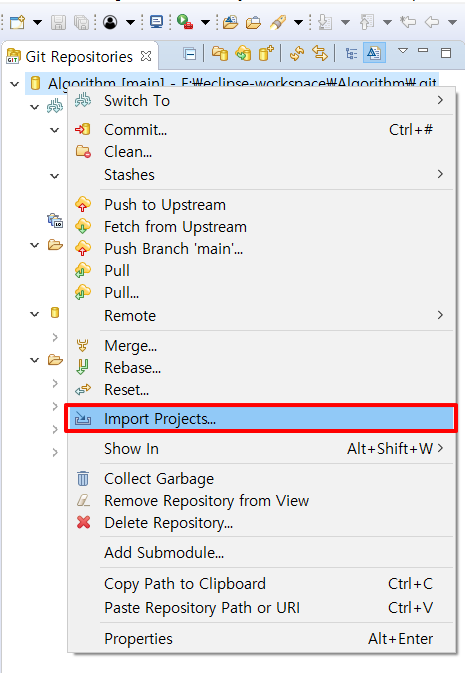
Task: Select Delete Repository...
Action: point(261,523)
